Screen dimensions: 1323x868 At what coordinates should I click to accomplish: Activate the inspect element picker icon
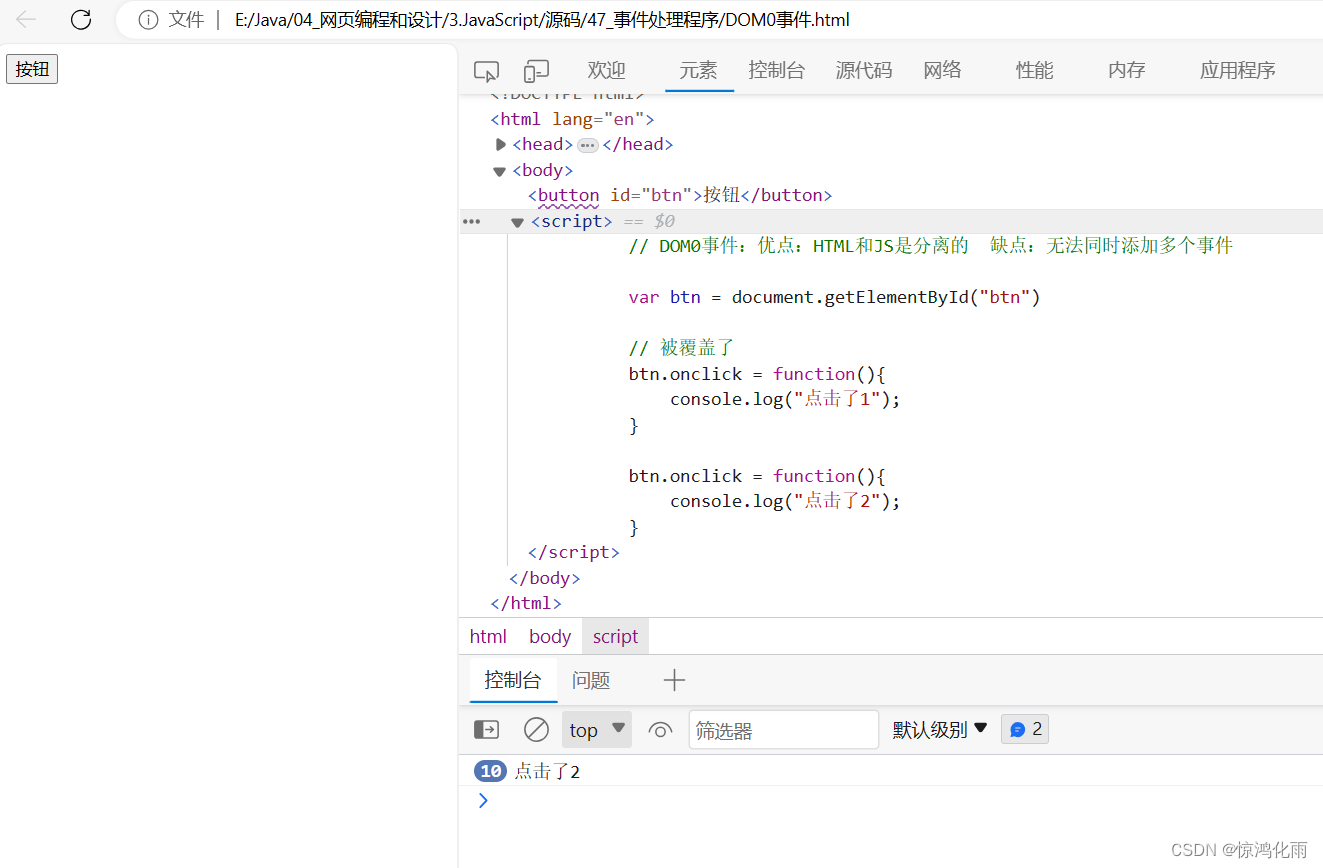coord(486,71)
